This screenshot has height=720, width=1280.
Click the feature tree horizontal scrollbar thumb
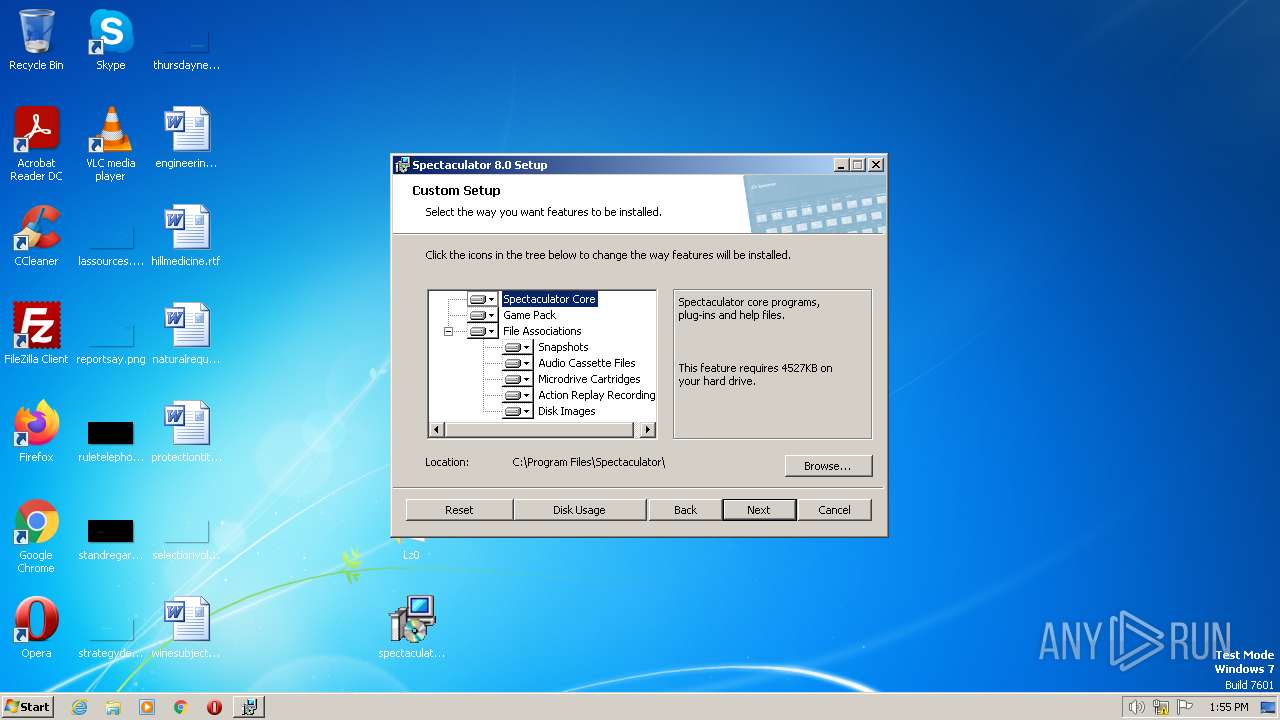coord(538,430)
